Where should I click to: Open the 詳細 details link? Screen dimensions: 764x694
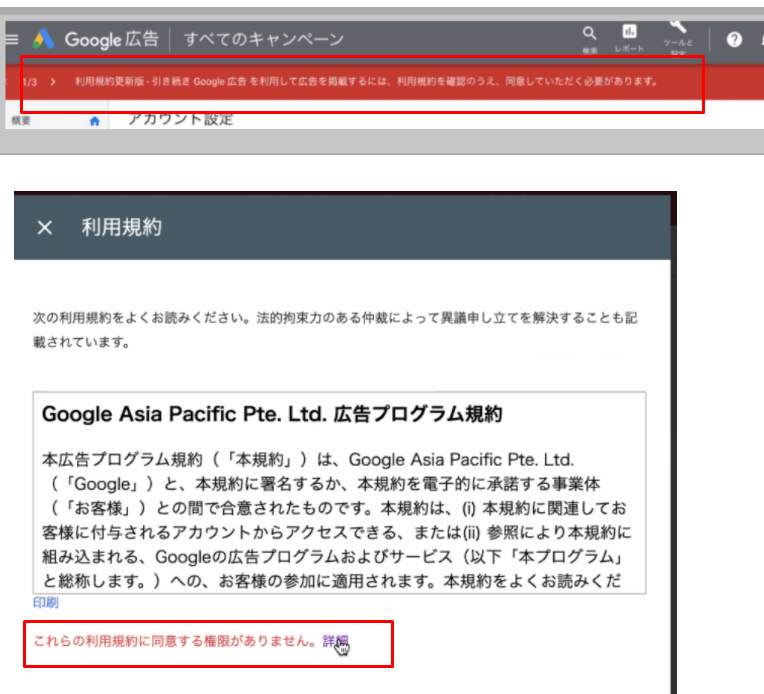coord(334,641)
